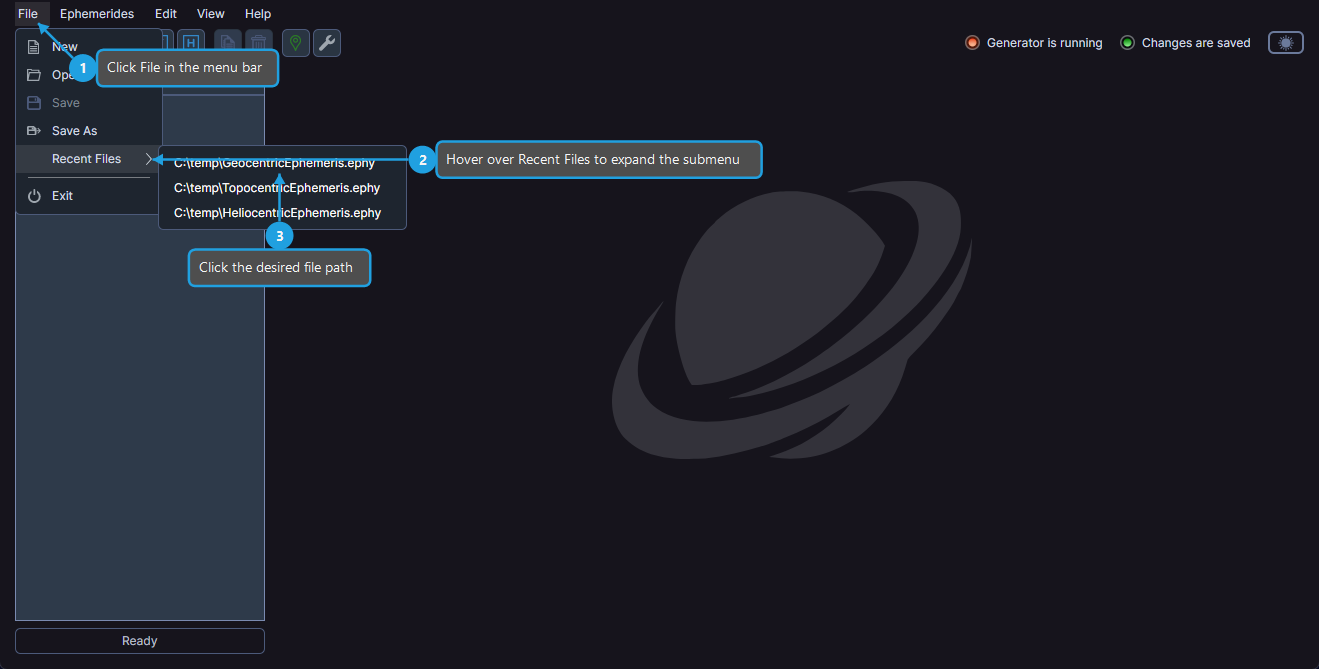
Task: Select Exit from the File menu
Action: [64, 195]
